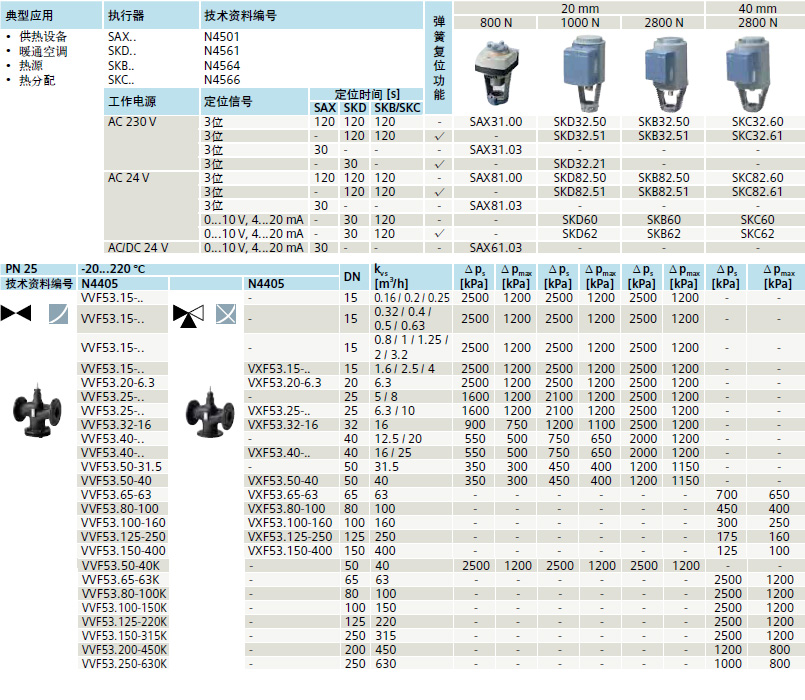Click the 40 mm stroke header
805x700 pixels.
pyautogui.click(x=758, y=9)
